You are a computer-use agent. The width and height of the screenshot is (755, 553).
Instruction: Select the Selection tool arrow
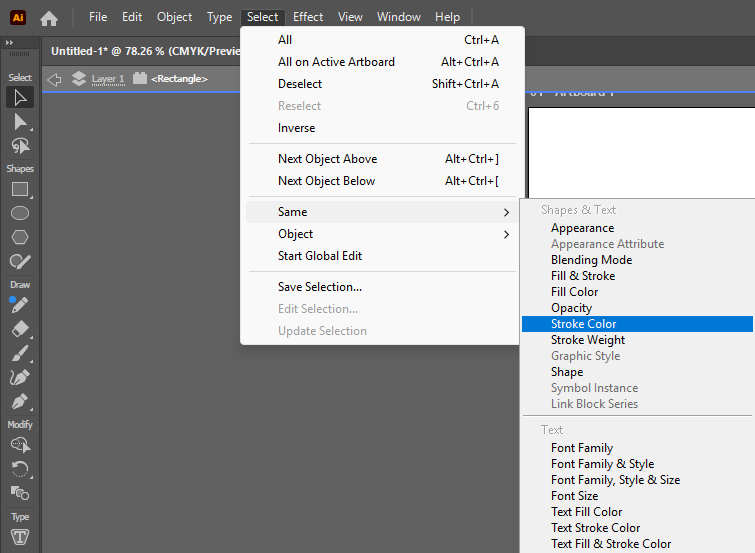point(20,97)
